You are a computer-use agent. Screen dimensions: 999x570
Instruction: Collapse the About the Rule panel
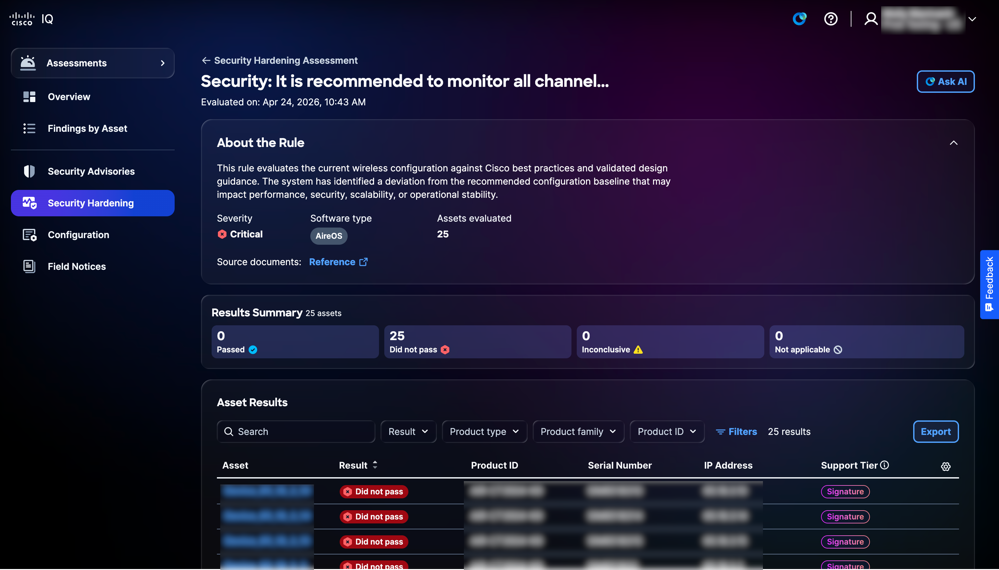pos(954,143)
